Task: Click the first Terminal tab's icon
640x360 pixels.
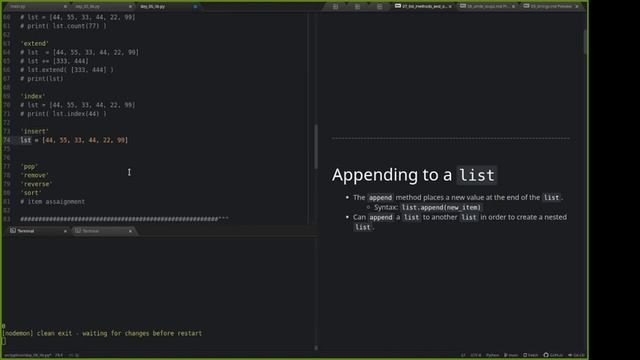Action: point(13,231)
